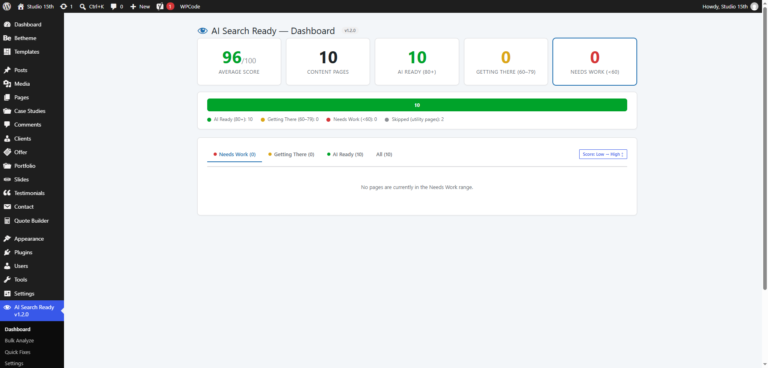Click the Needs Work (<60): 0 legend entry
768x368 pixels.
tap(352, 119)
